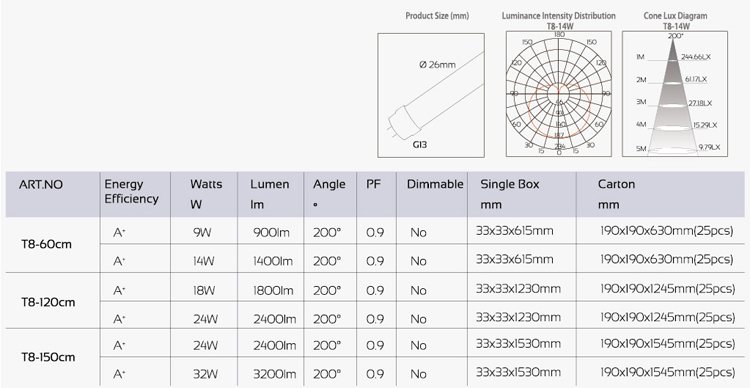Select the T8-60cm row label
This screenshot has height=388, width=750.
[46, 244]
